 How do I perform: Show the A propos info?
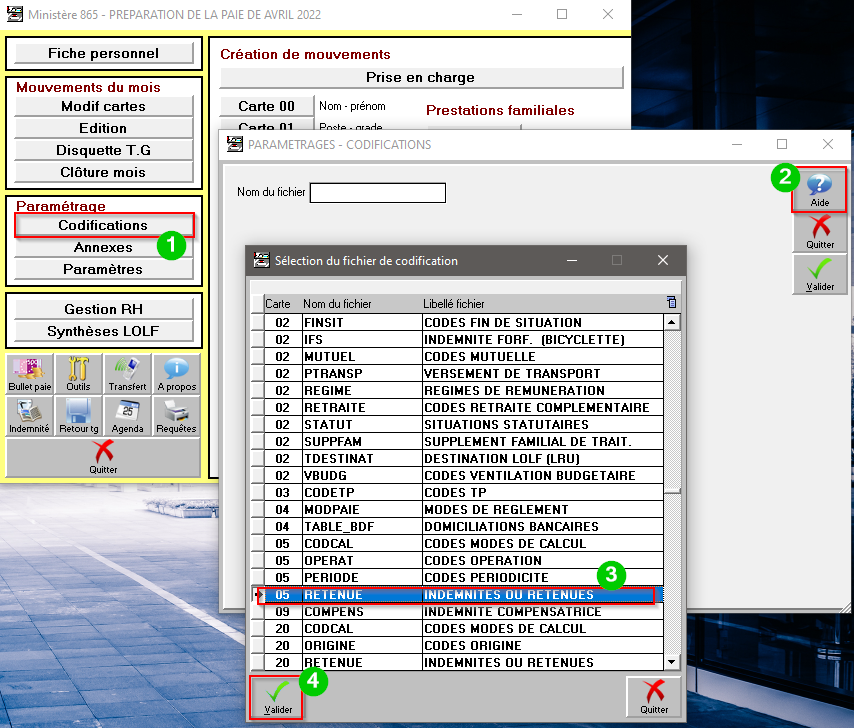pyautogui.click(x=177, y=374)
